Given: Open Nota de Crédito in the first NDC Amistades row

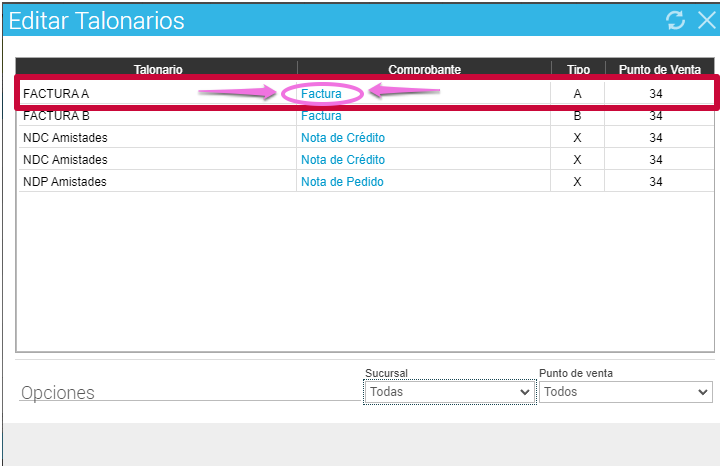Looking at the screenshot, I should (343, 138).
